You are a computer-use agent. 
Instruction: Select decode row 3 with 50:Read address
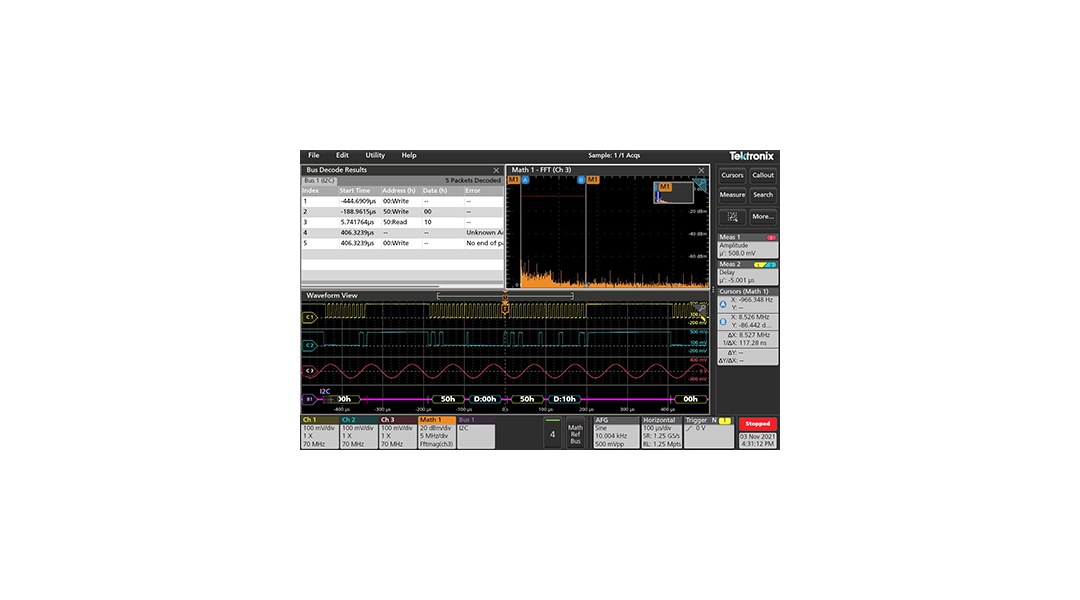click(402, 223)
